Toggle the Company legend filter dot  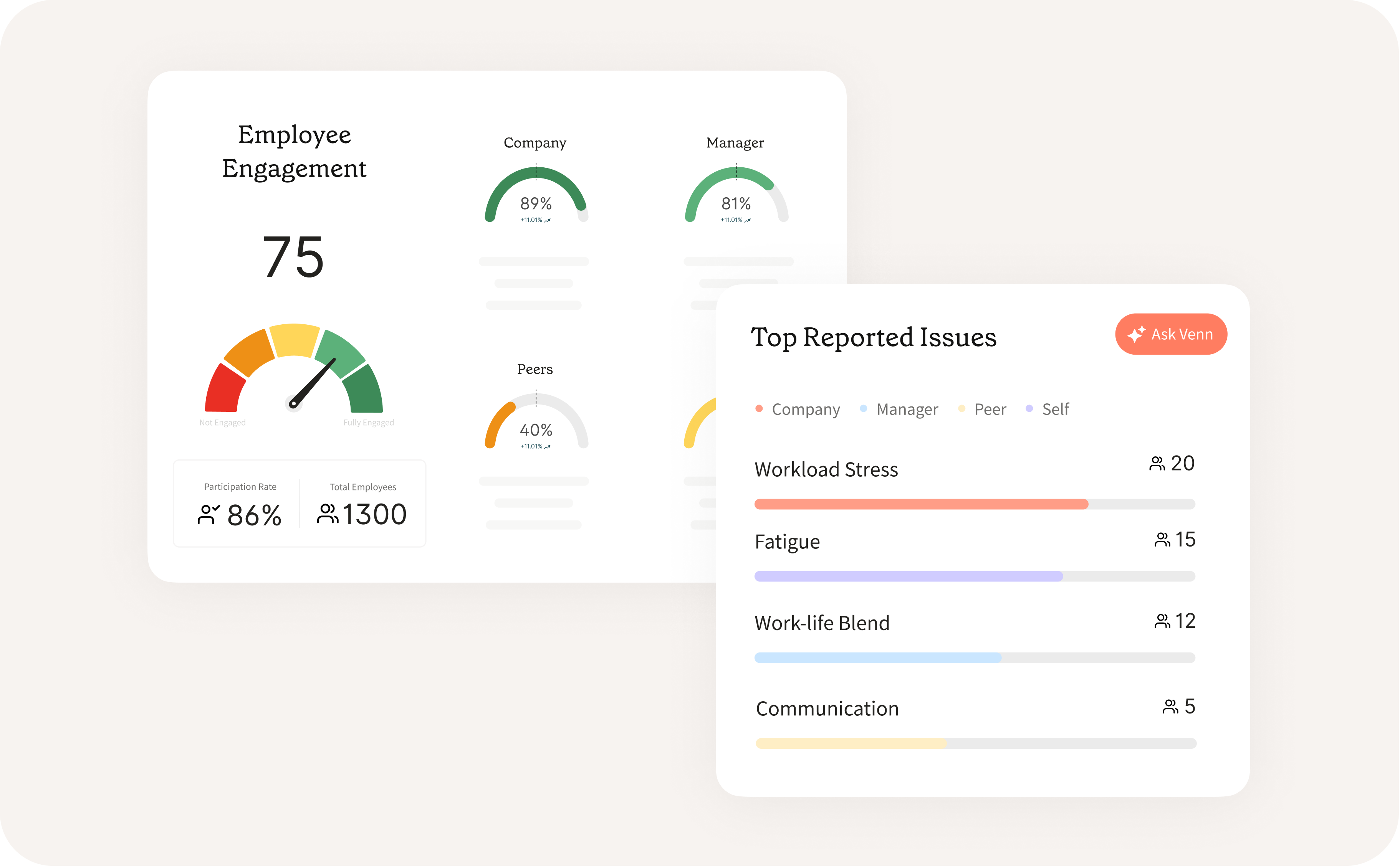759,409
